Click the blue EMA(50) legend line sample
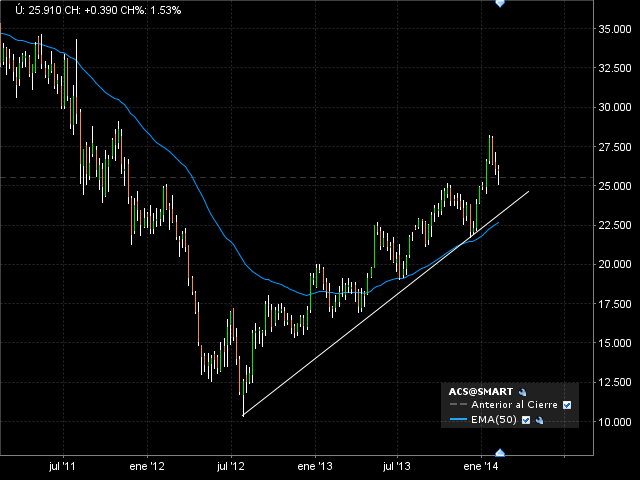Viewport: 640px width, 480px height. click(458, 419)
